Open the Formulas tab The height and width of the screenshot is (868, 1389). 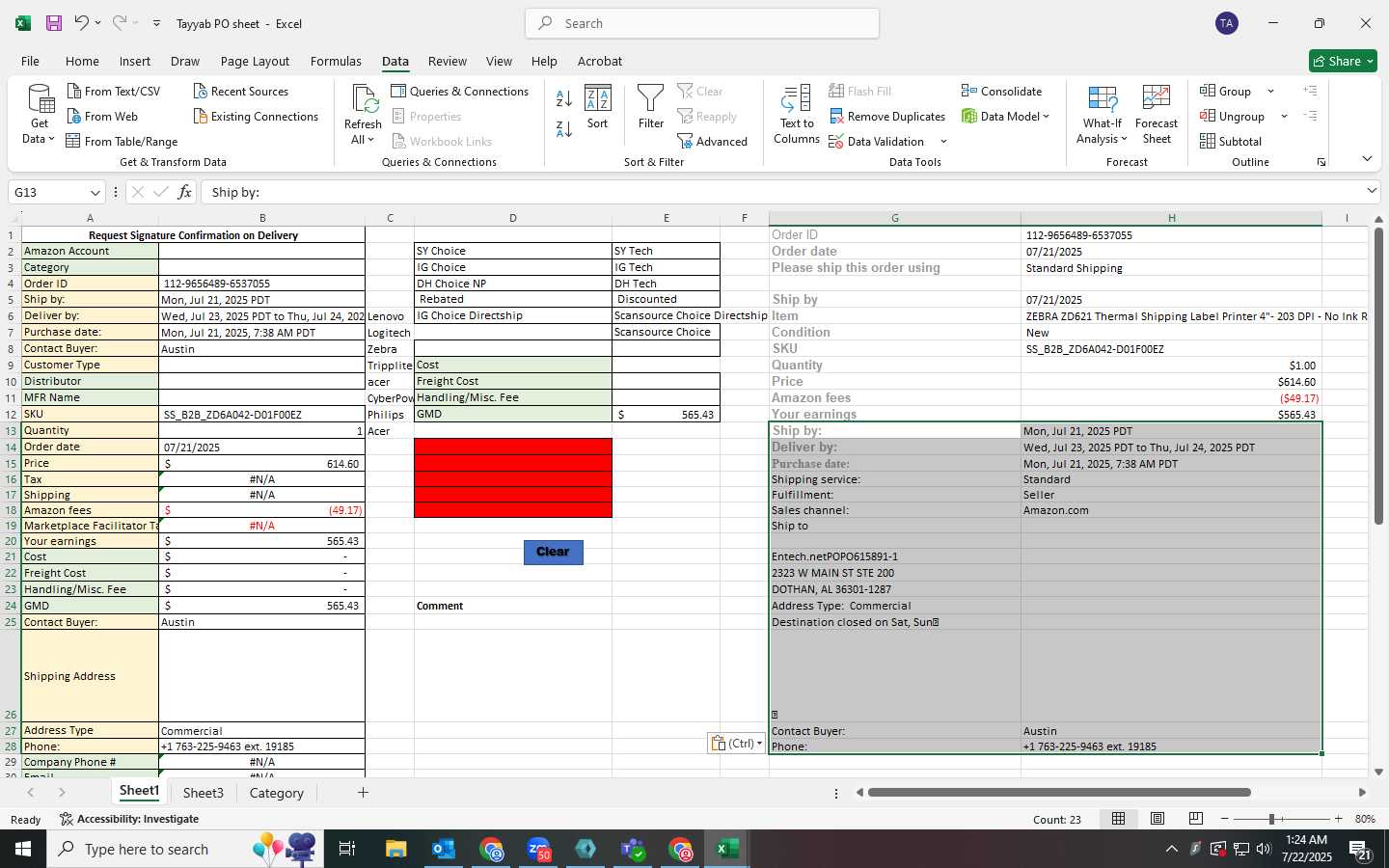pos(336,61)
